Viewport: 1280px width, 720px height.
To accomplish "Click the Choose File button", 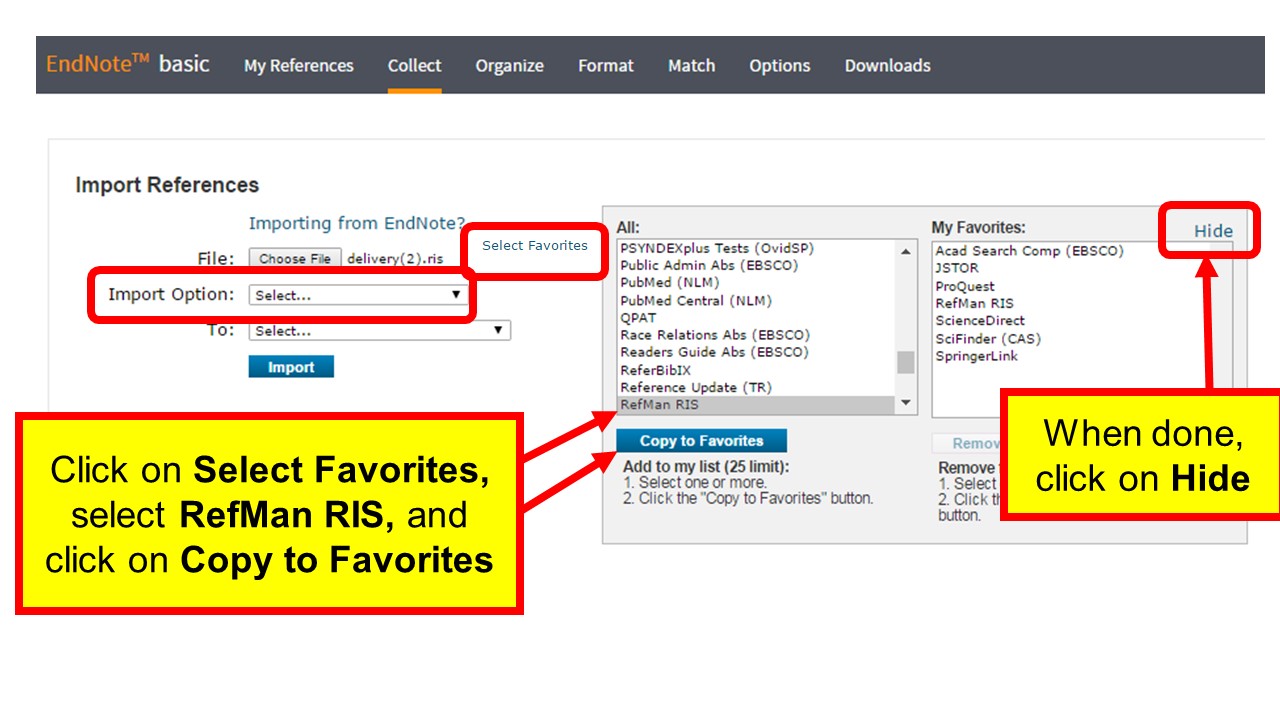I will pyautogui.click(x=295, y=258).
